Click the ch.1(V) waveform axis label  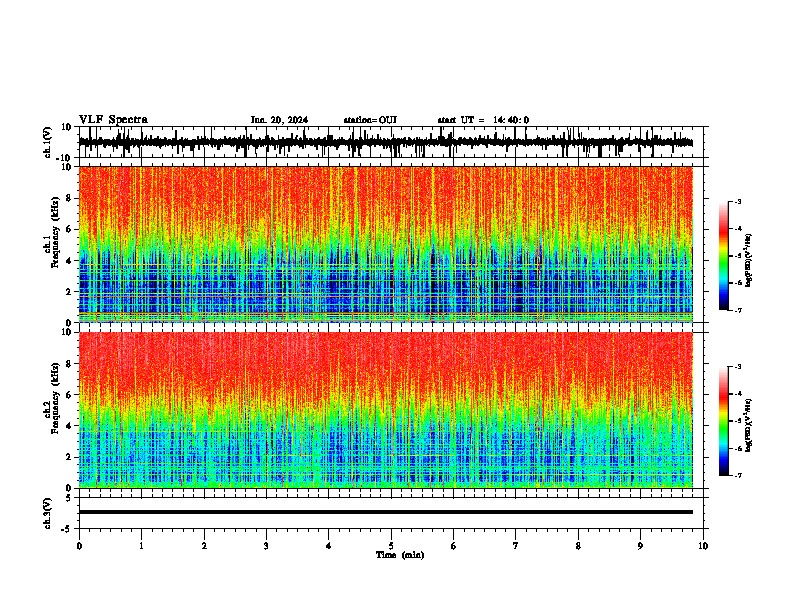pos(48,142)
